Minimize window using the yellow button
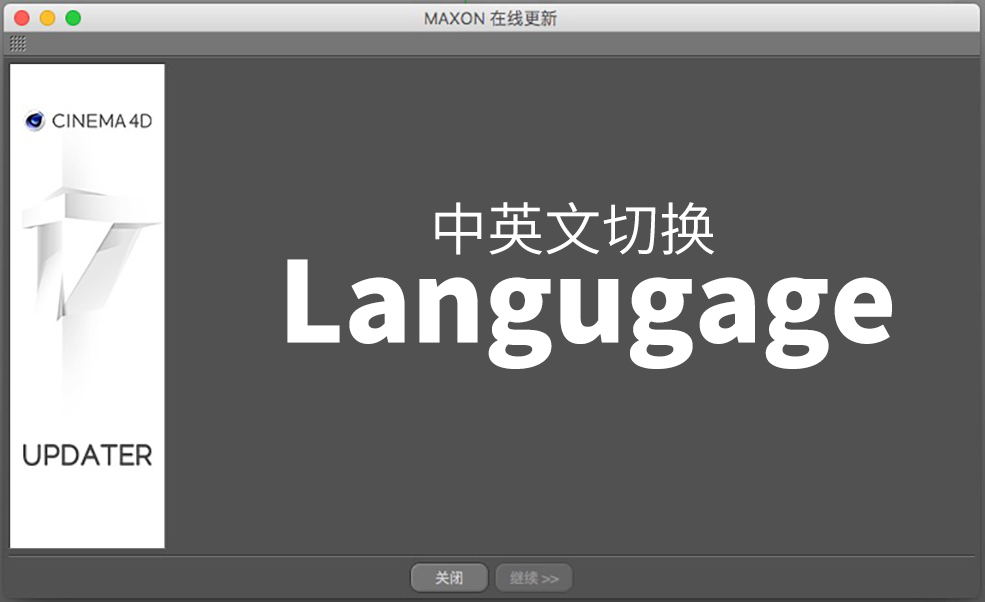 (x=47, y=18)
